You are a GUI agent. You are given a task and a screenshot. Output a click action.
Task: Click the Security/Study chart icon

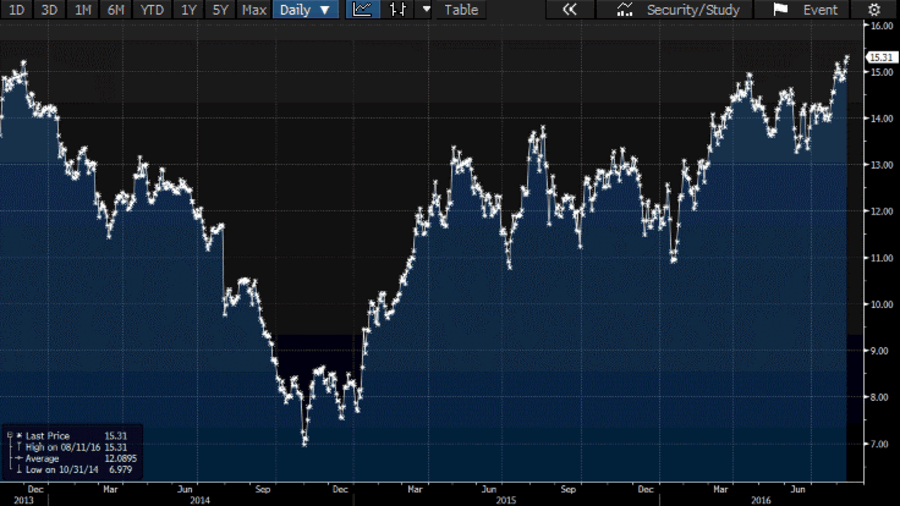[624, 10]
